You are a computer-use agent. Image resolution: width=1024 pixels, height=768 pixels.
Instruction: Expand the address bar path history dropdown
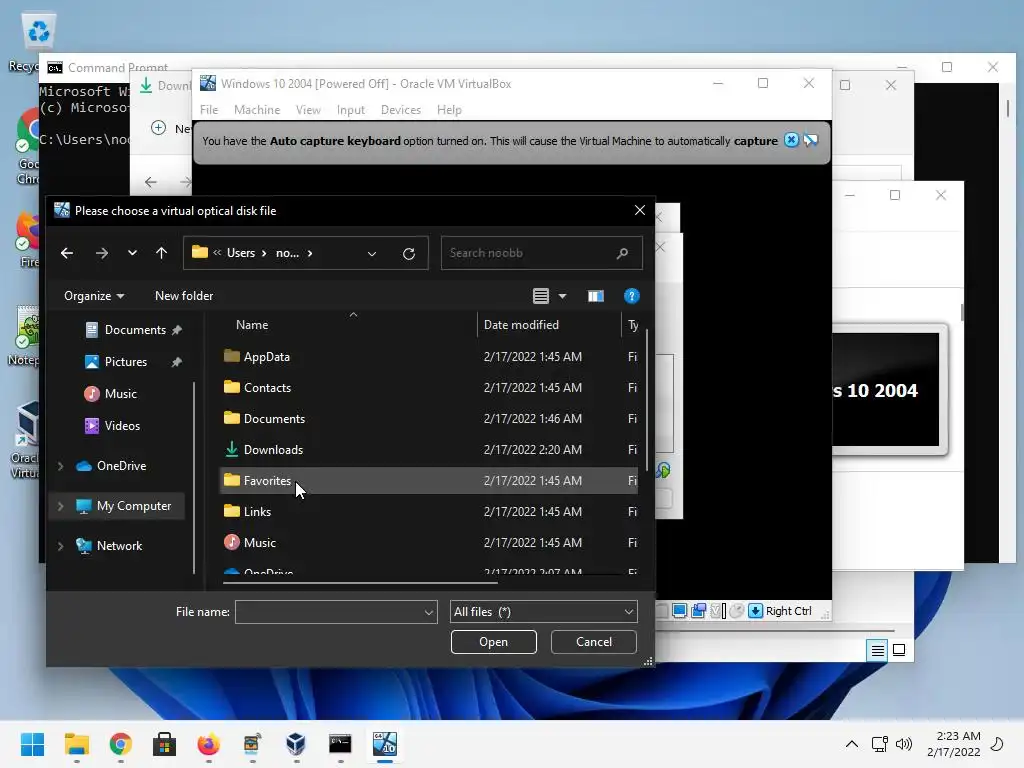pos(372,253)
